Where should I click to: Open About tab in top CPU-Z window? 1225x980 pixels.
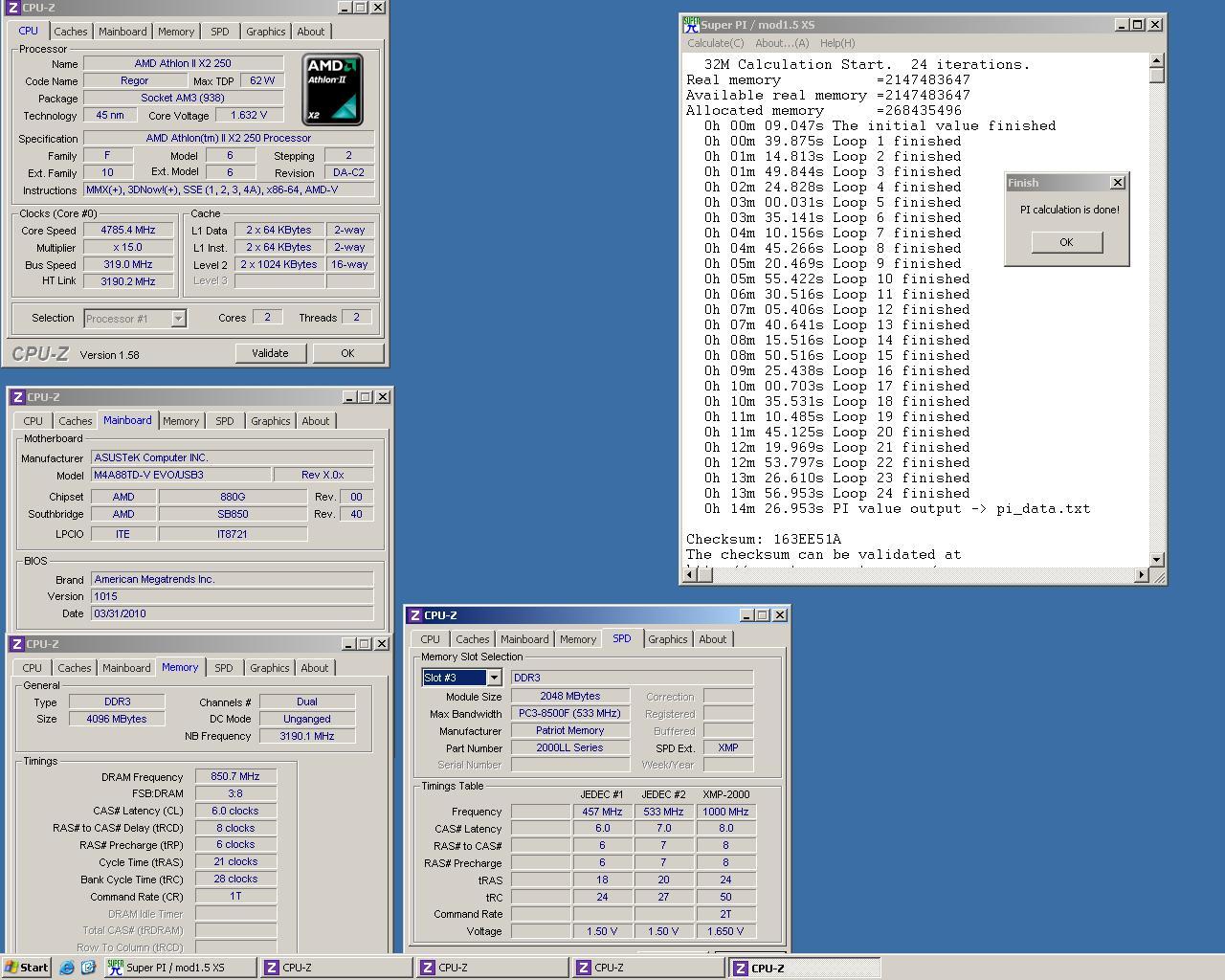310,32
